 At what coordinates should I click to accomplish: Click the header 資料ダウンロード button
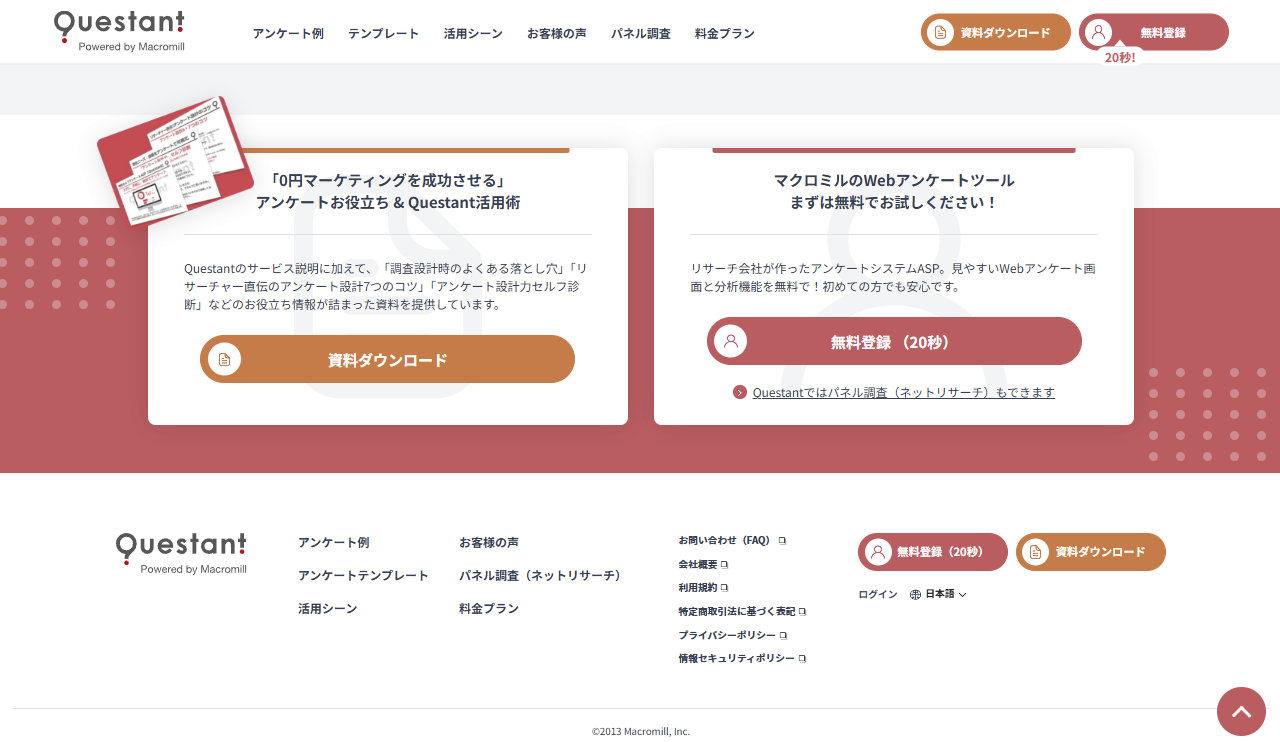click(996, 32)
